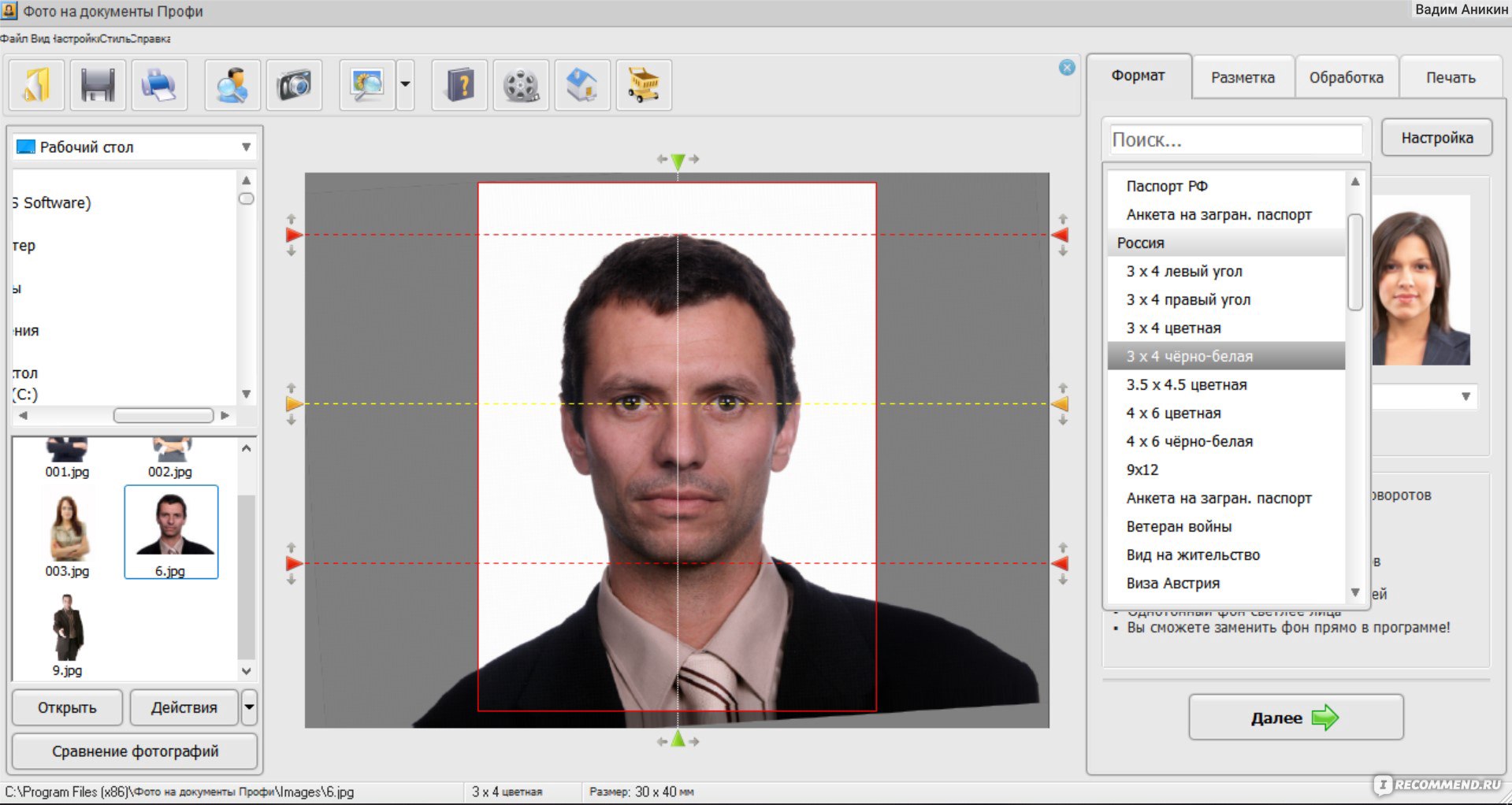
Task: Close the toolbar with the blue X icon
Action: pyautogui.click(x=1067, y=68)
